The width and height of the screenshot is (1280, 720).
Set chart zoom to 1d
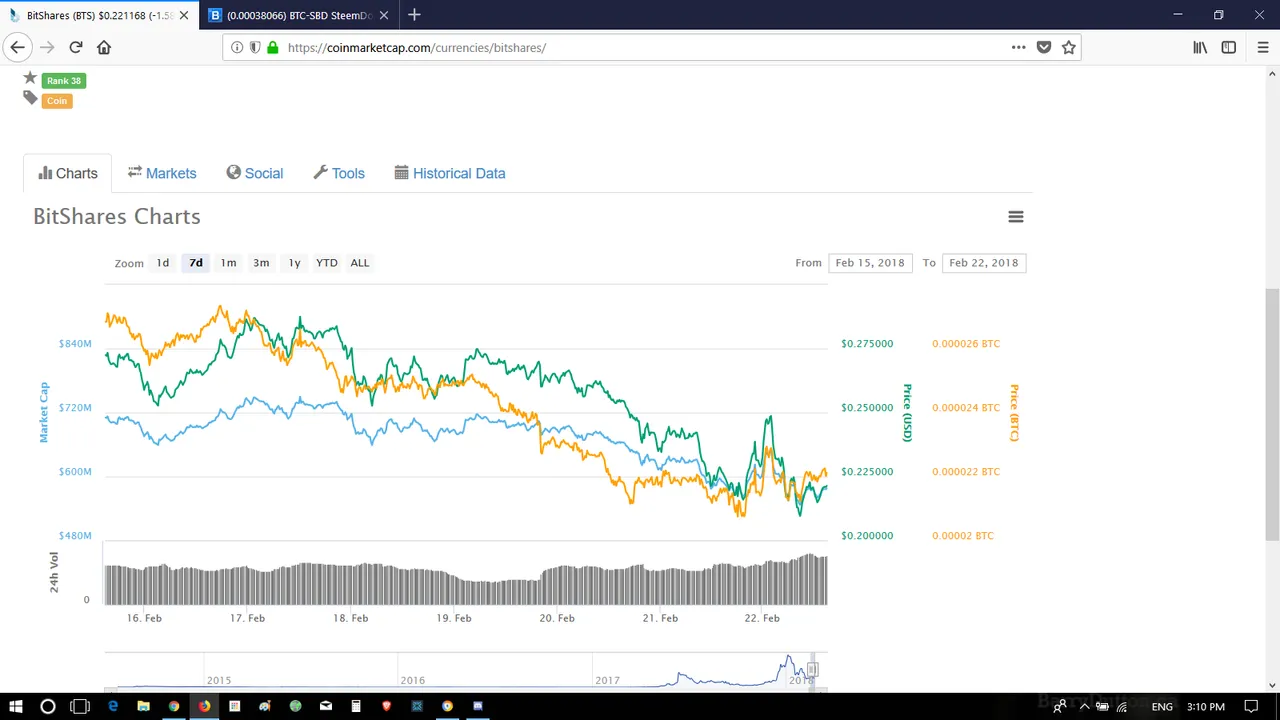coord(163,263)
